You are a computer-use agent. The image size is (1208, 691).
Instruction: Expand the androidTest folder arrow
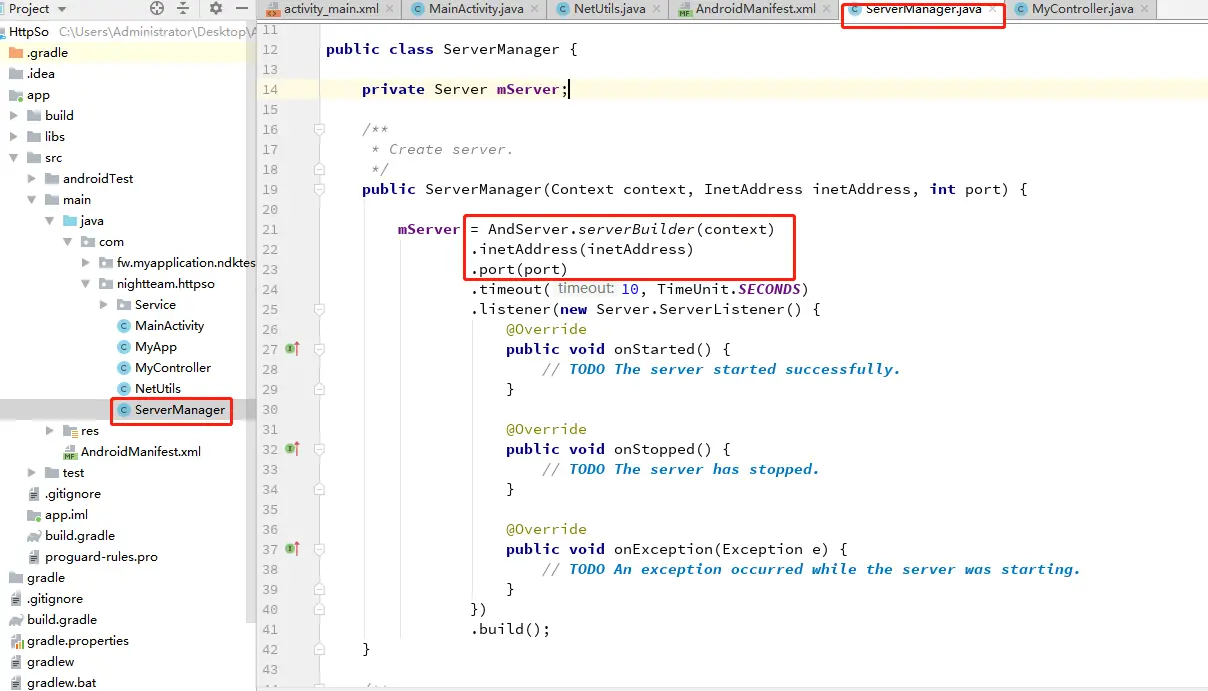click(32, 179)
